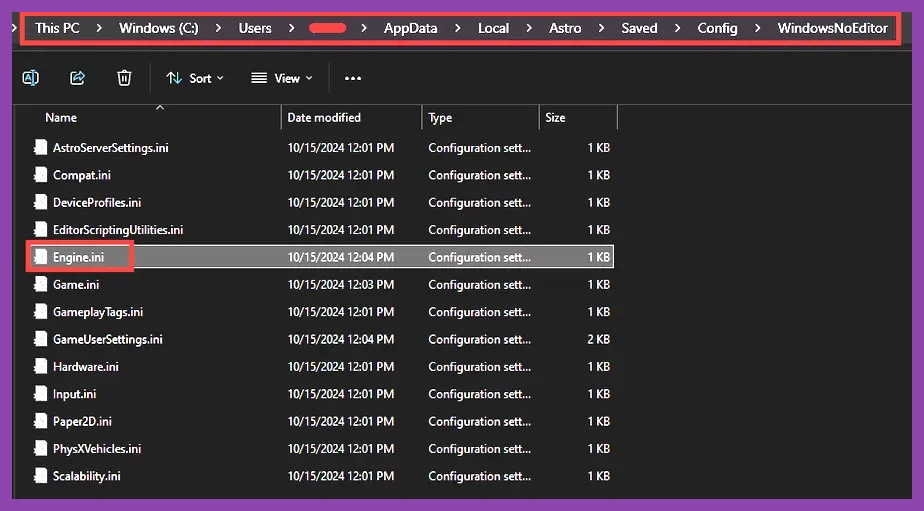Click the file icon of PhysXVehicles.ini
The width and height of the screenshot is (924, 511).
coord(41,449)
